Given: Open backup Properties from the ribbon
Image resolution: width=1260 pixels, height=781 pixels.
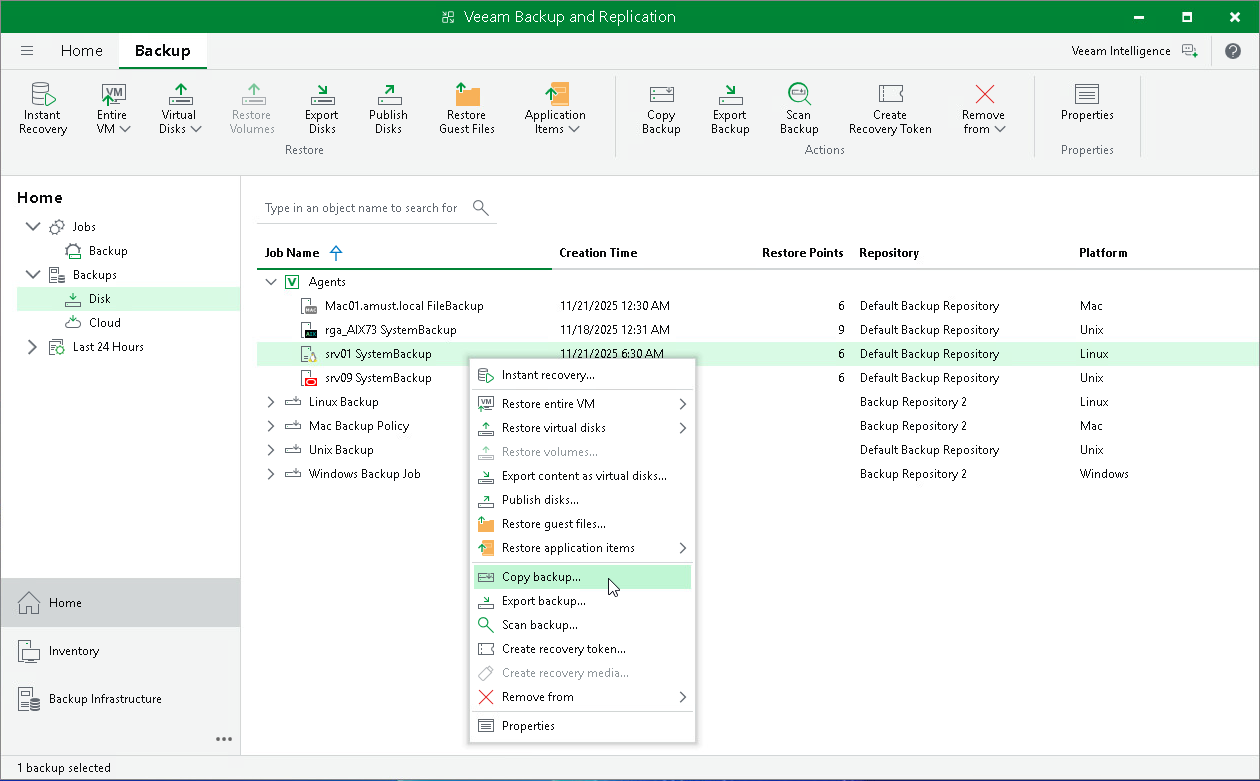Looking at the screenshot, I should (1087, 107).
